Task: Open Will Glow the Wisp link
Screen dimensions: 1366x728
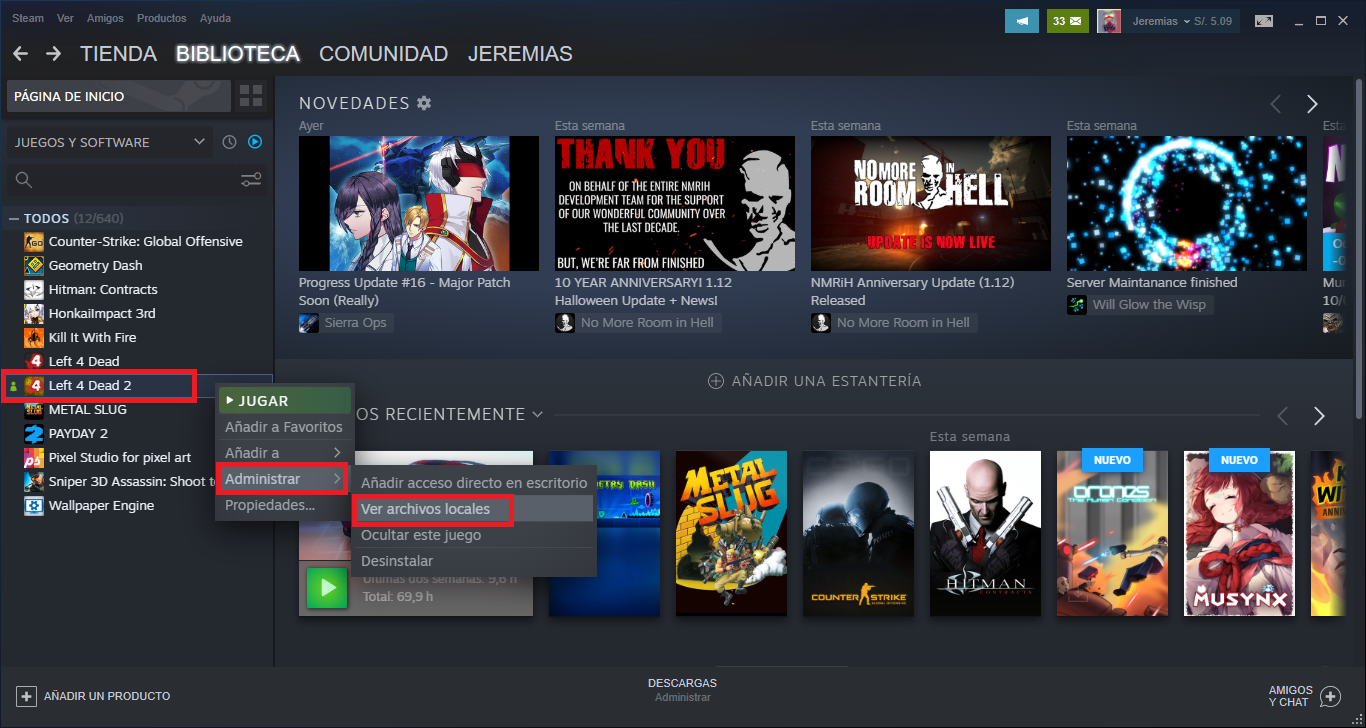Action: (1140, 304)
